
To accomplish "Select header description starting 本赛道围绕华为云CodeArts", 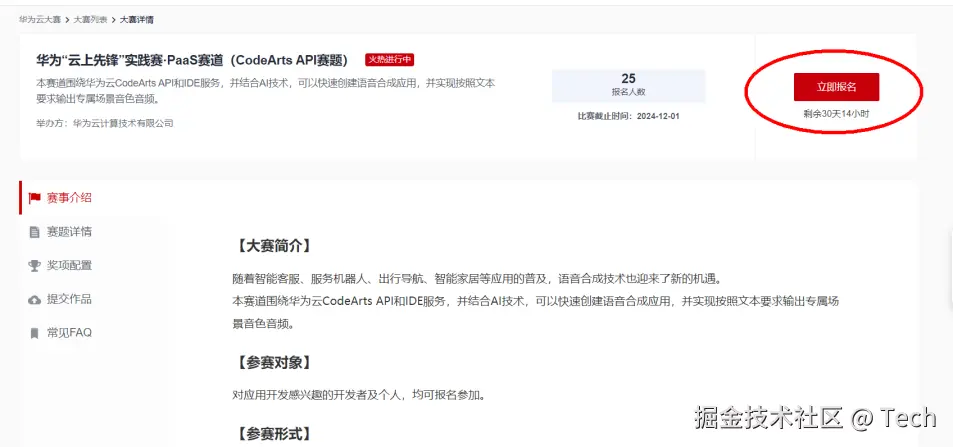I will (266, 91).
